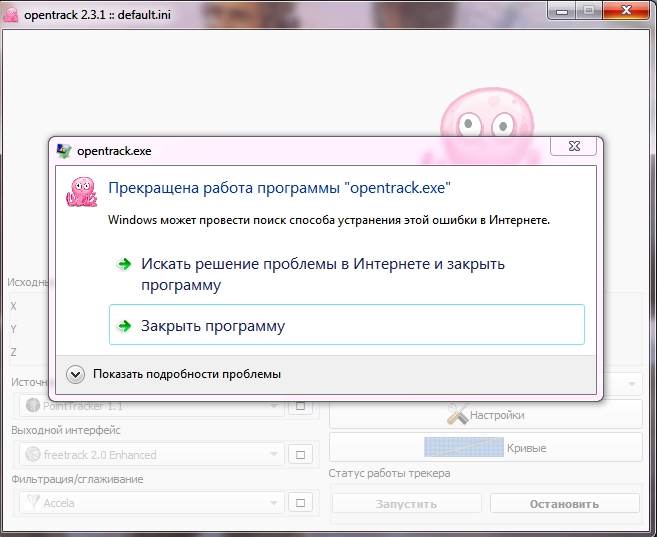Image resolution: width=657 pixels, height=537 pixels.
Task: Click the Запустить tracker button
Action: click(406, 503)
